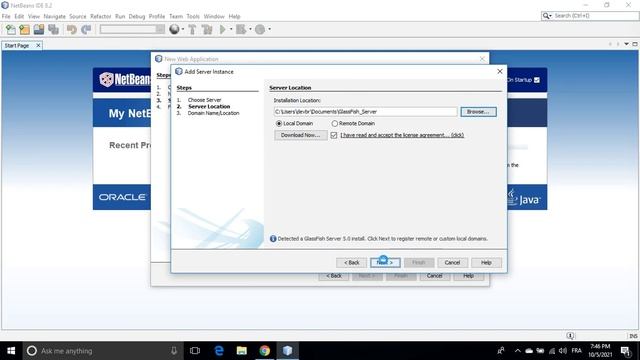Click the Ask me anything search box
The image size is (640, 360).
click(102, 351)
